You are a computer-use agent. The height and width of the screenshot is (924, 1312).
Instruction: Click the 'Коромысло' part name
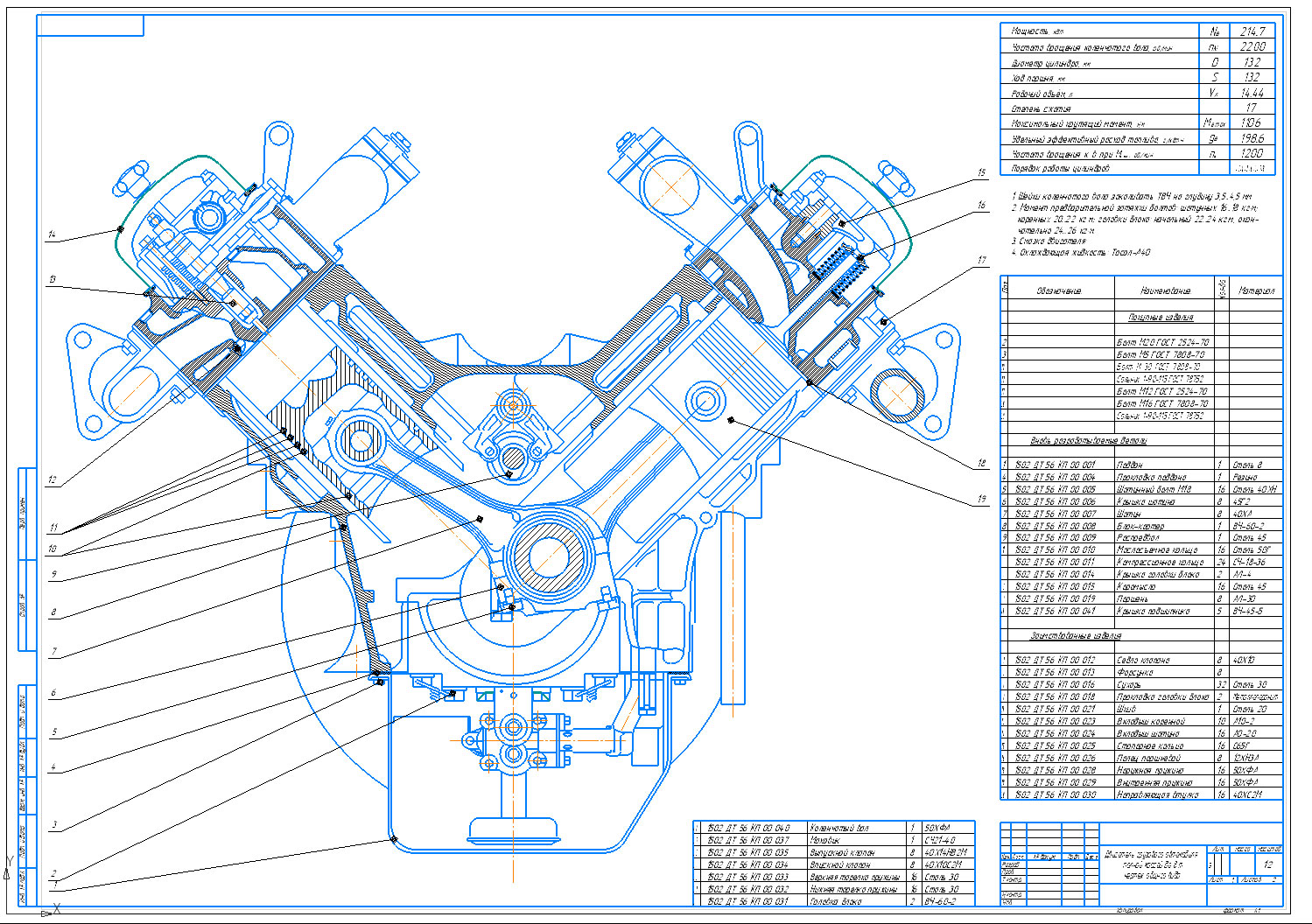(1136, 587)
